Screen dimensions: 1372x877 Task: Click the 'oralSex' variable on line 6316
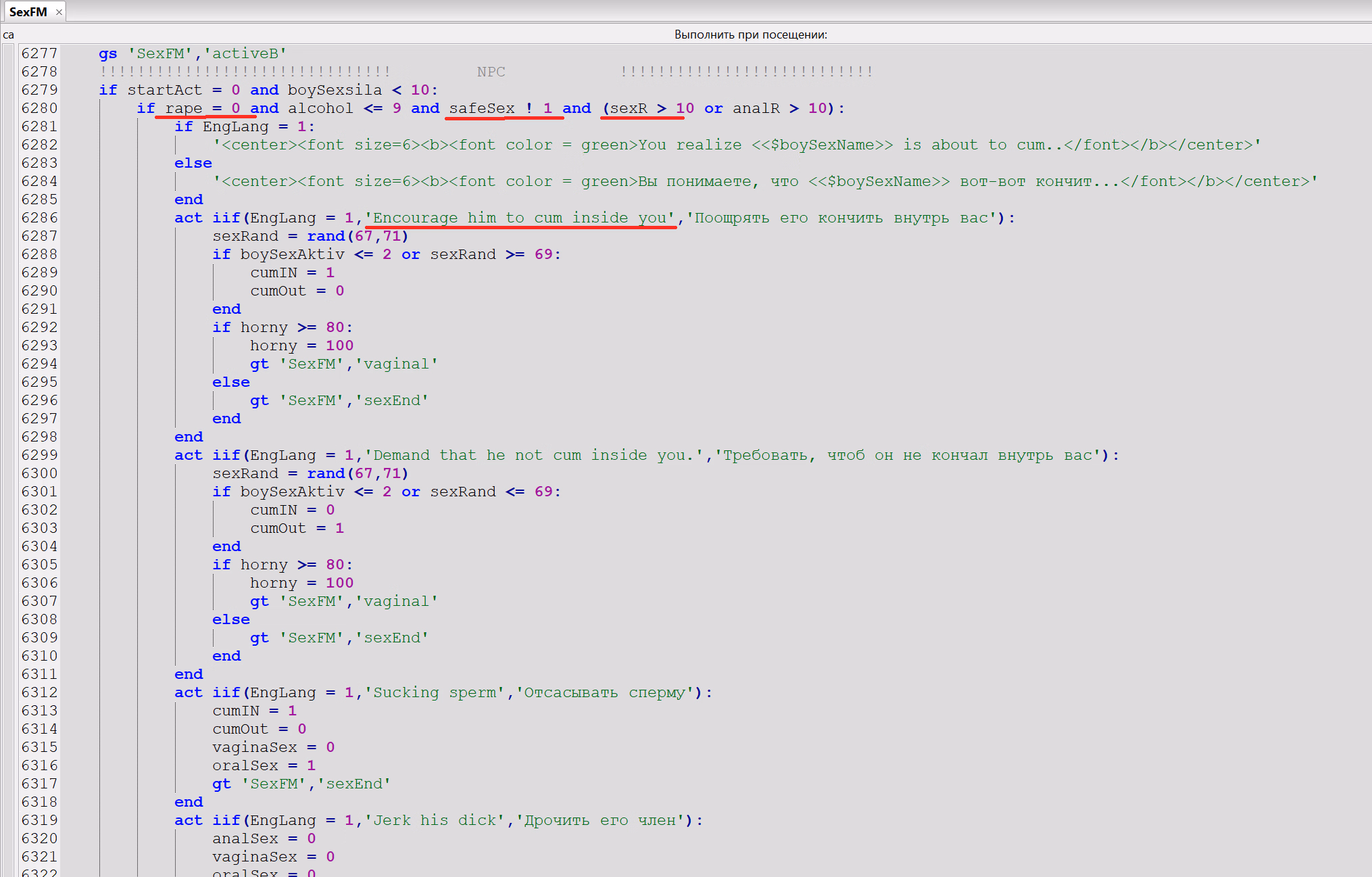(245, 765)
